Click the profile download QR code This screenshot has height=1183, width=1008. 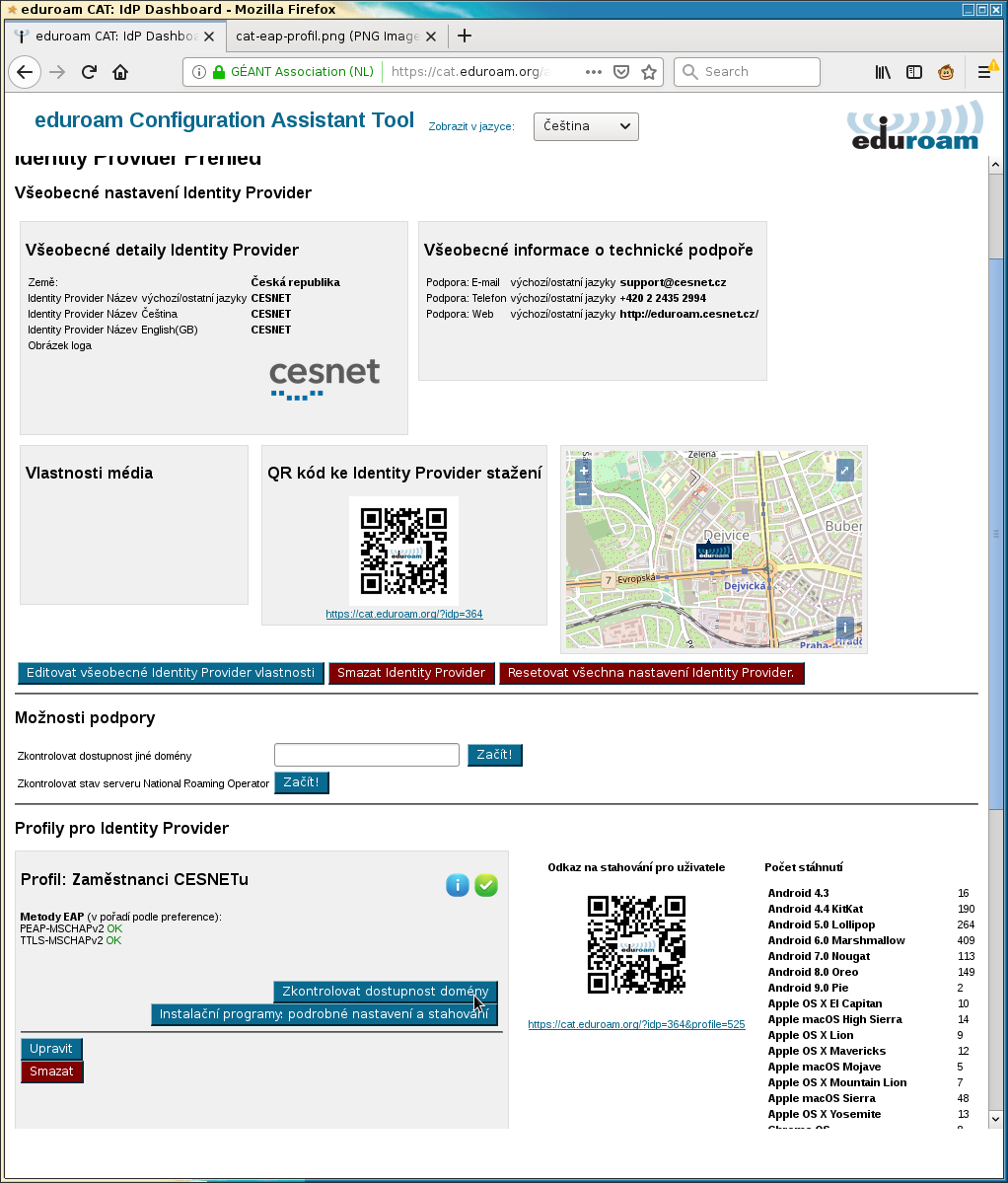pyautogui.click(x=636, y=944)
